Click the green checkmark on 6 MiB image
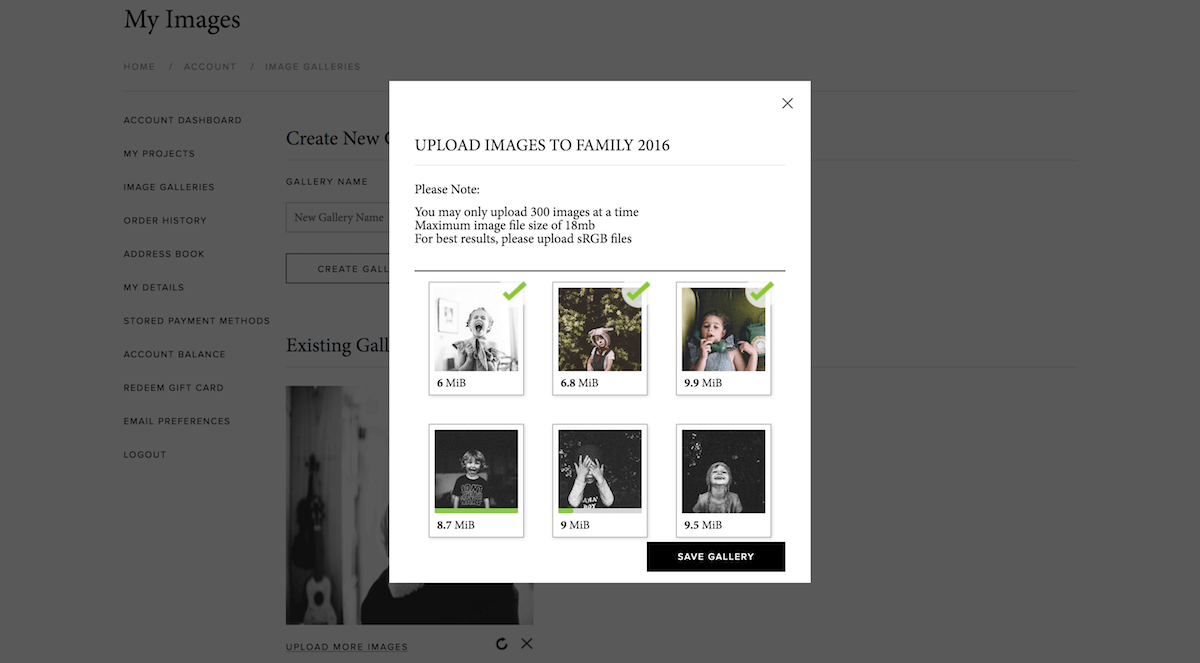This screenshot has height=663, width=1200. tap(513, 291)
